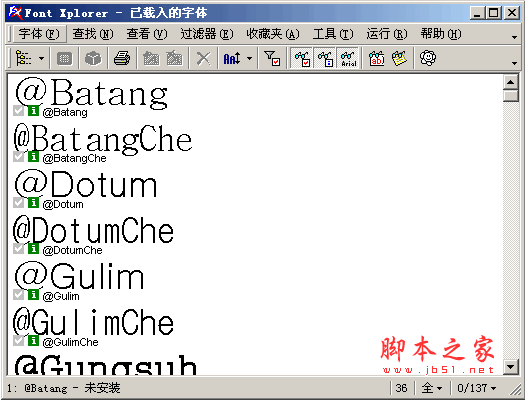Click the scrollbar up arrow
Image resolution: width=525 pixels, height=400 pixels.
511,82
